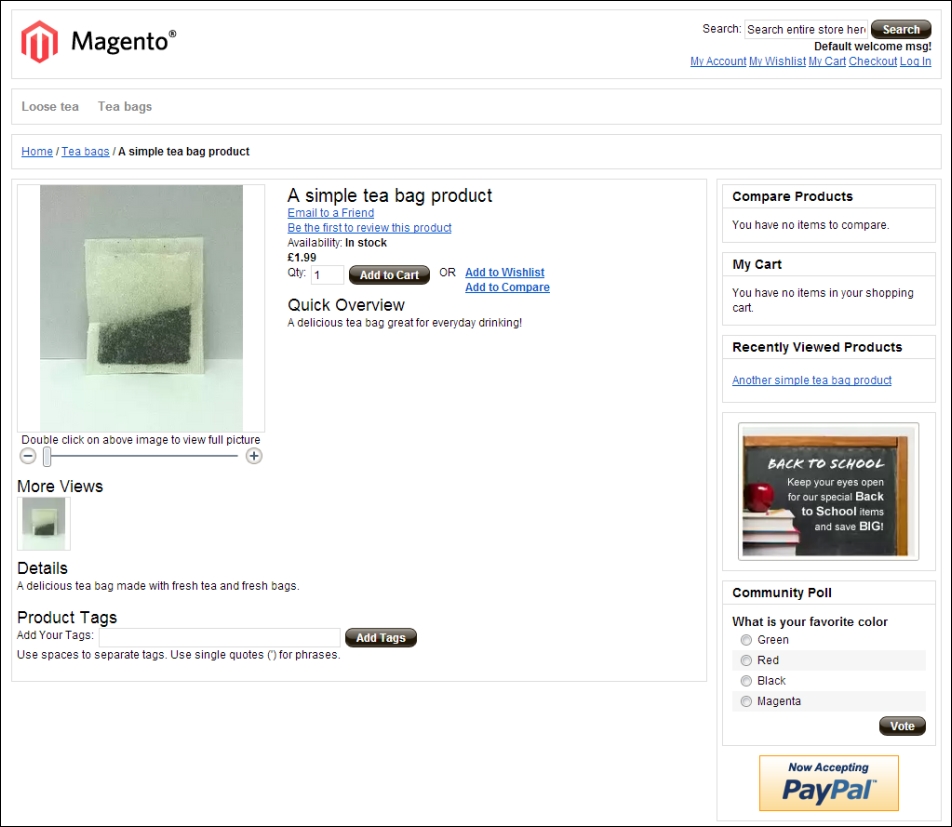The width and height of the screenshot is (952, 827).
Task: Zoom in with the plus icon
Action: click(x=254, y=456)
